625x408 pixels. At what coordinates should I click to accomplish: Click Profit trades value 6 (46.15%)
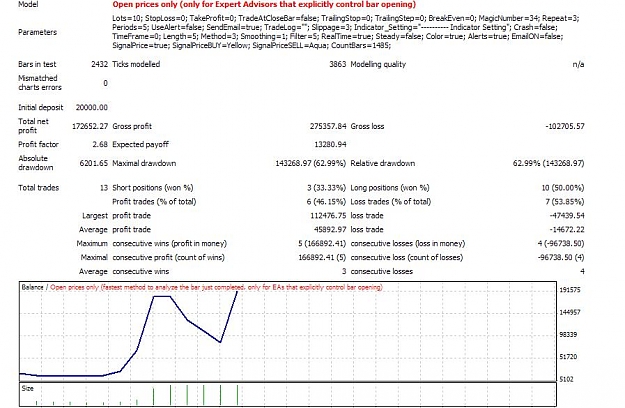[x=326, y=202]
